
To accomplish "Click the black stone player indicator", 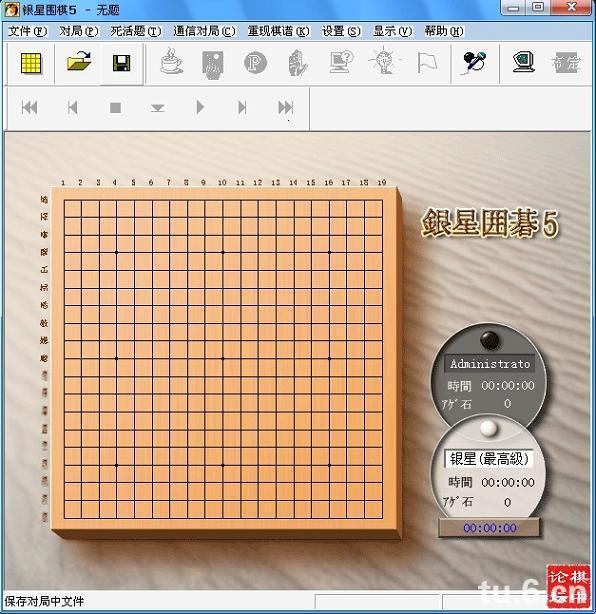I will [489, 340].
